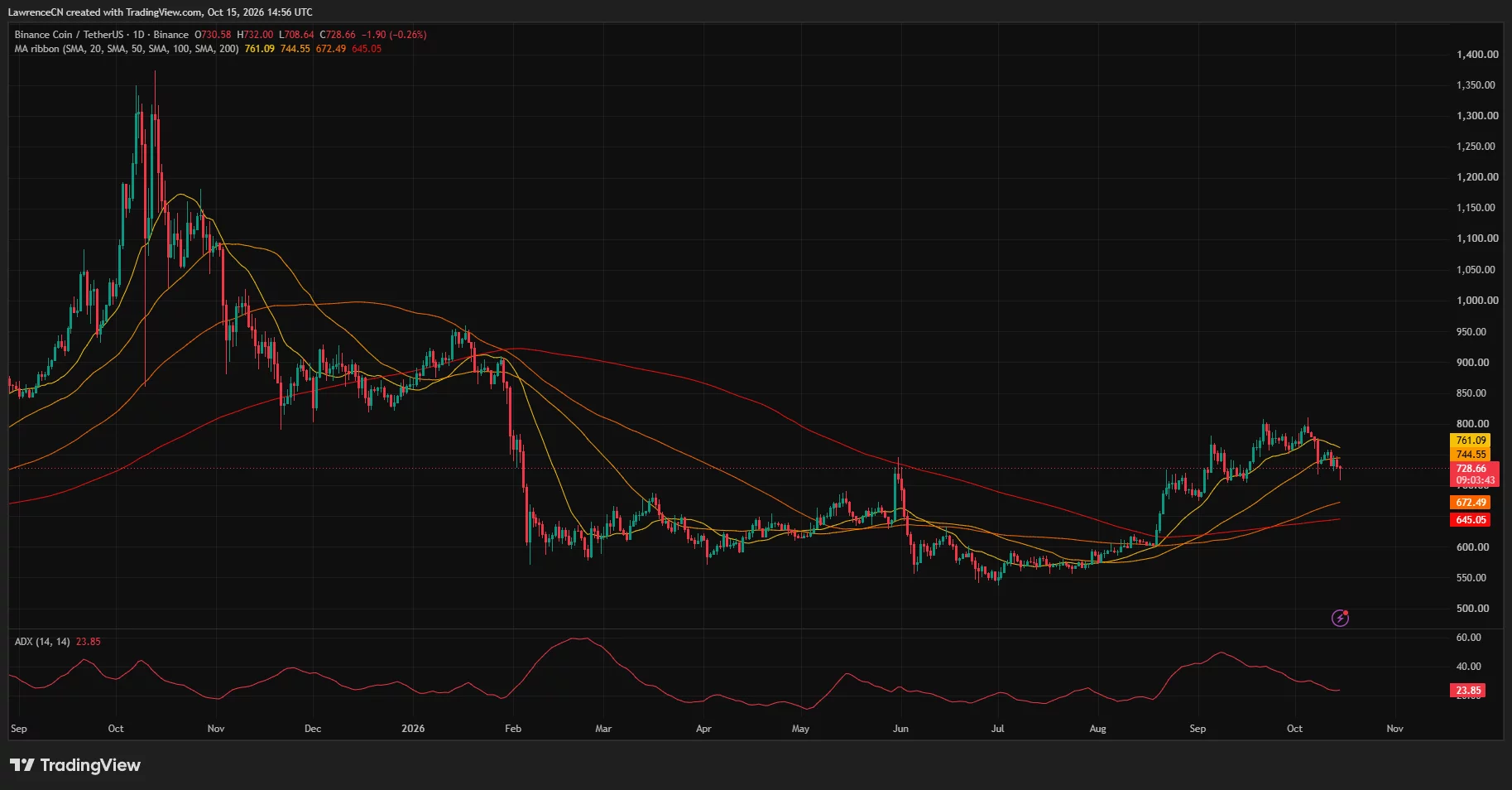
Task: Click the 744.55 price label on the axis
Action: click(x=1471, y=455)
